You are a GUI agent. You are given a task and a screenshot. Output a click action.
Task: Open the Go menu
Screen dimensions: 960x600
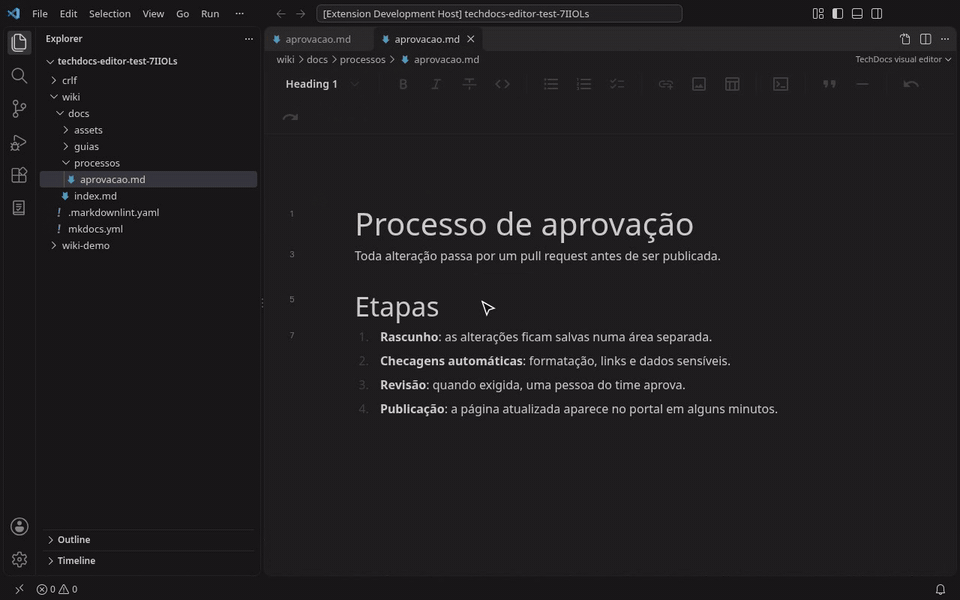point(182,13)
